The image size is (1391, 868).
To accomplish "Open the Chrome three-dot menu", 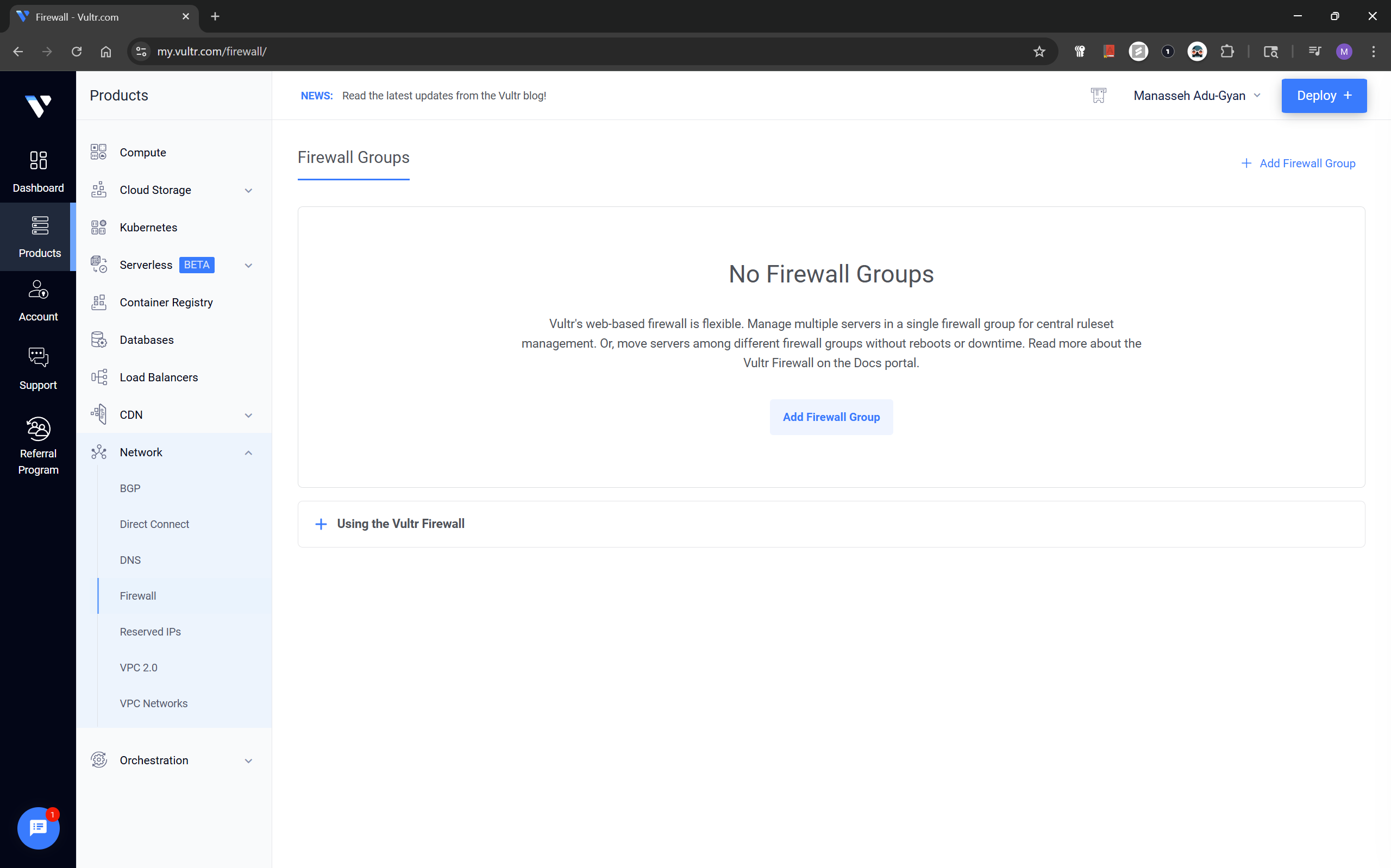I will coord(1373,52).
